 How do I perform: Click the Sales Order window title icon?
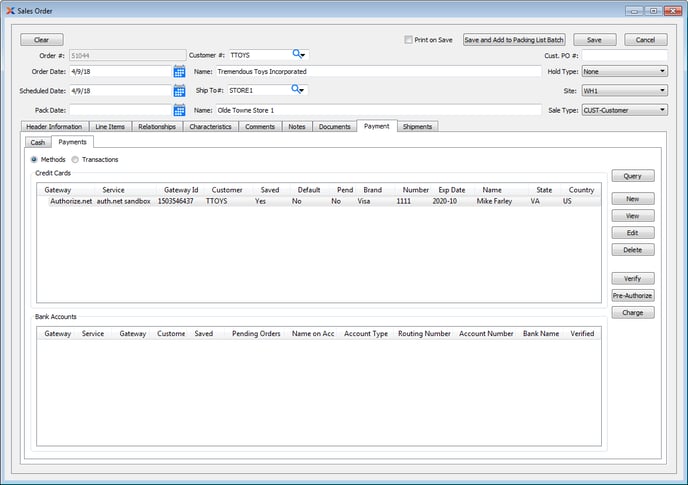10,10
